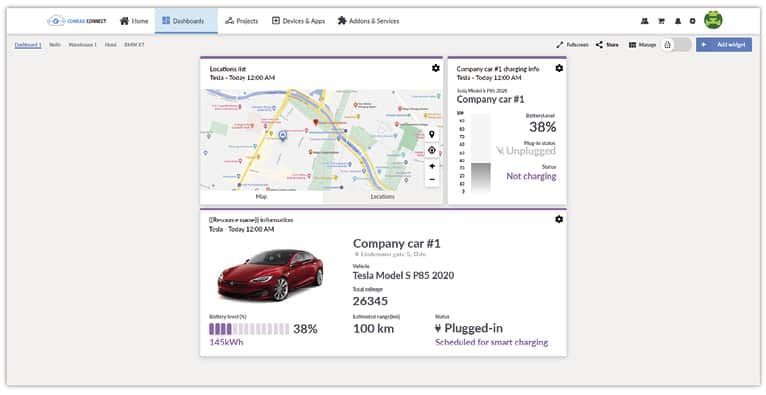Open the Dashboards section
Viewport: 766px width, 395px height.
186,21
